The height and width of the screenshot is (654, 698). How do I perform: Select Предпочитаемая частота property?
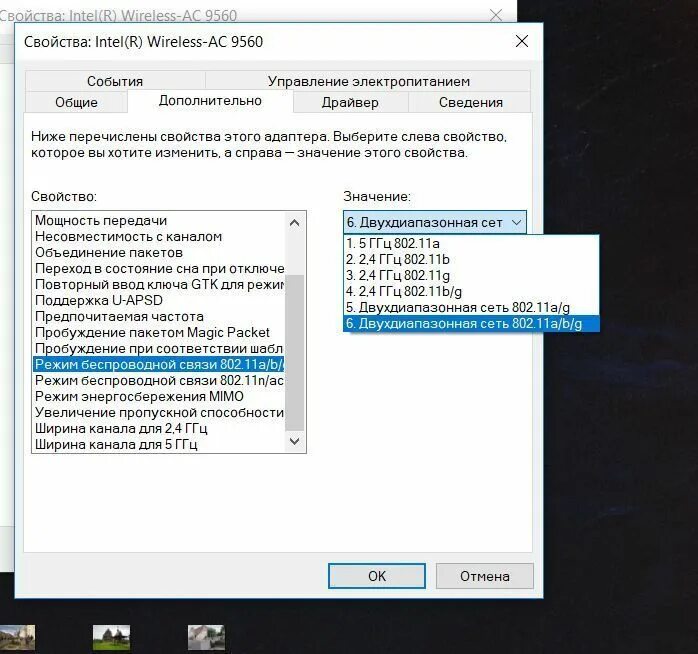click(158, 317)
